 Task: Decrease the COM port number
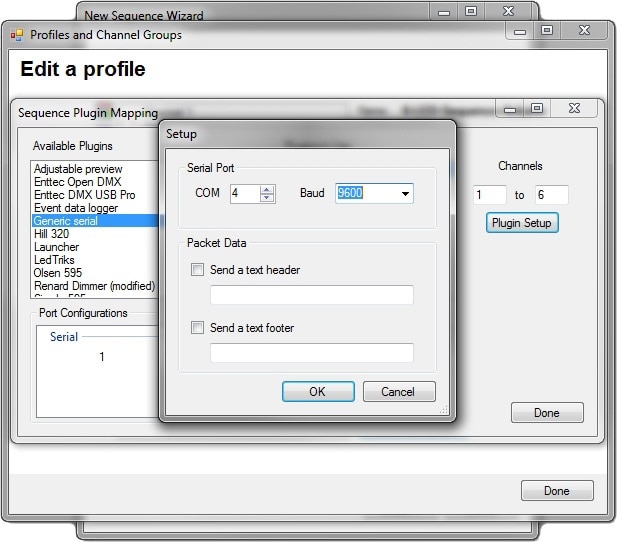click(267, 197)
